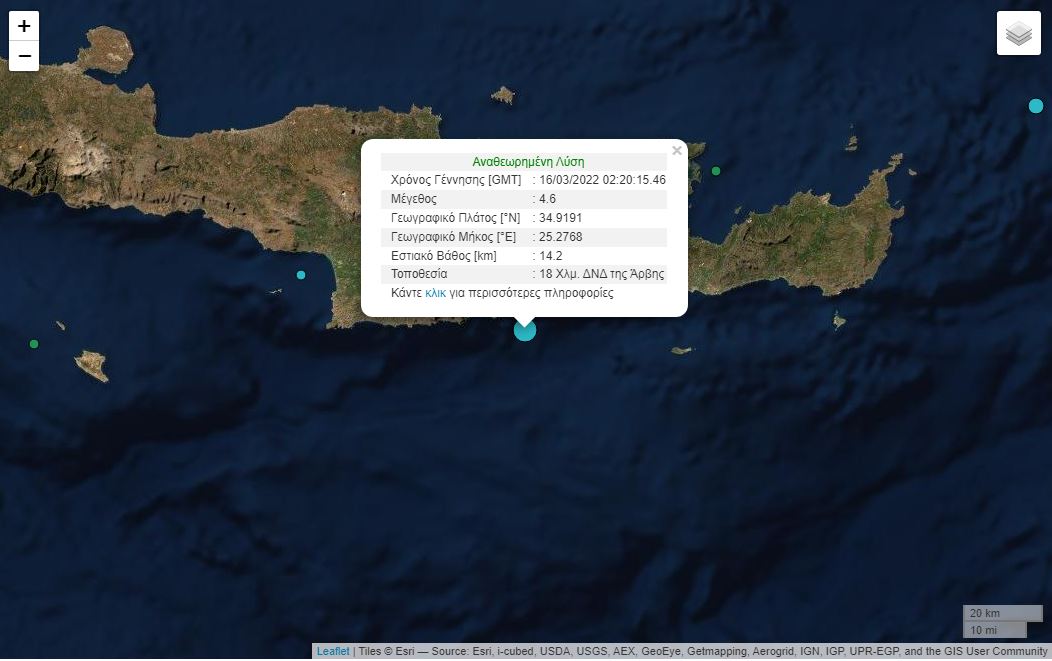Follow the κλικ link for more information
This screenshot has height=661, width=1052.
435,293
